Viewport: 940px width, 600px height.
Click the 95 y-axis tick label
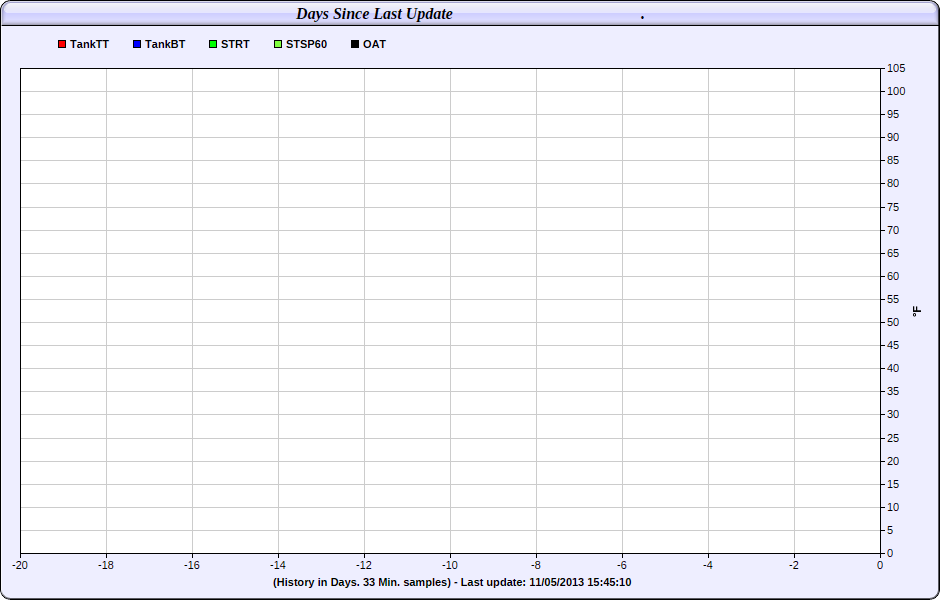tap(893, 114)
